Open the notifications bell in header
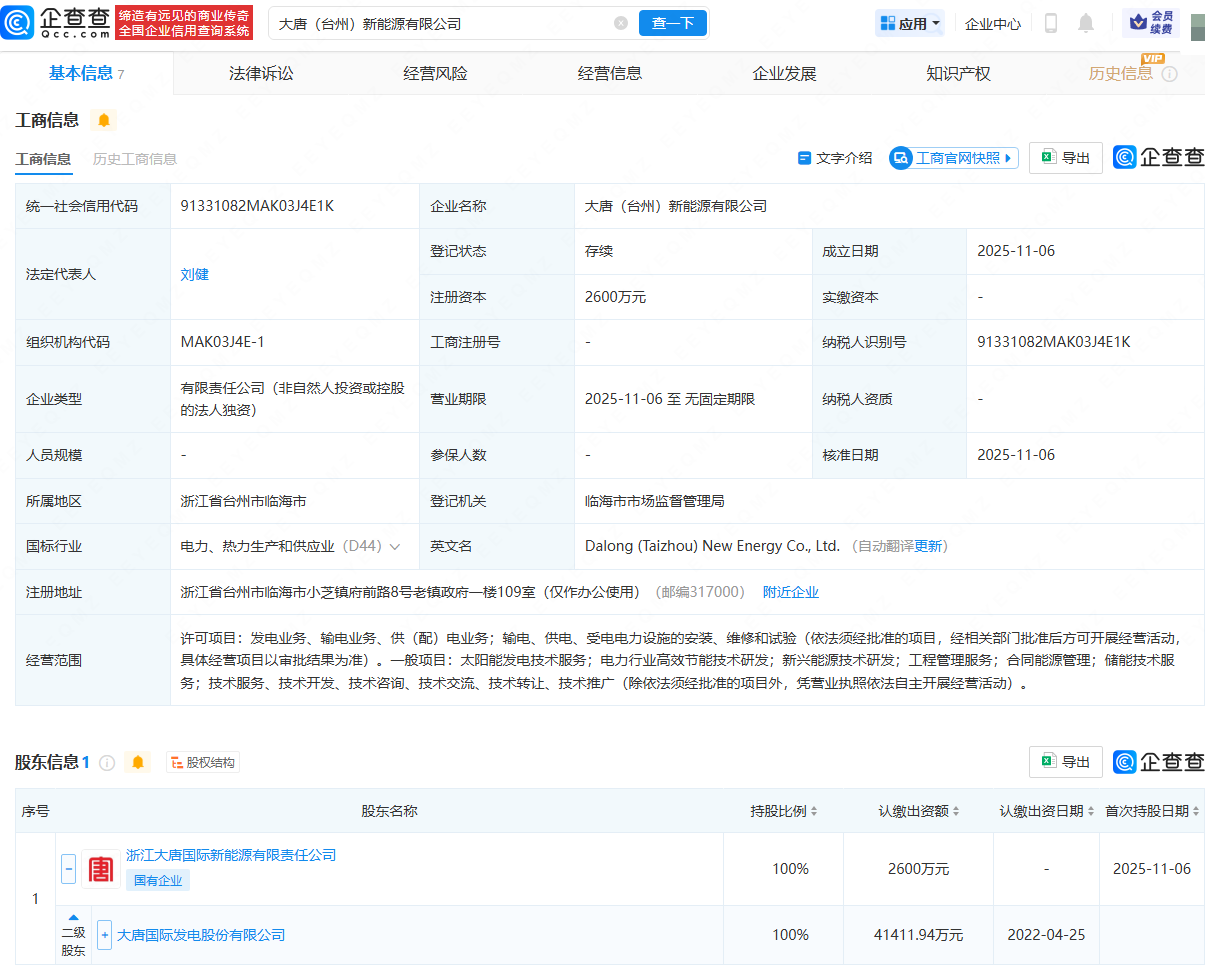Screen dimensions: 1205x968 pyautogui.click(x=1086, y=23)
